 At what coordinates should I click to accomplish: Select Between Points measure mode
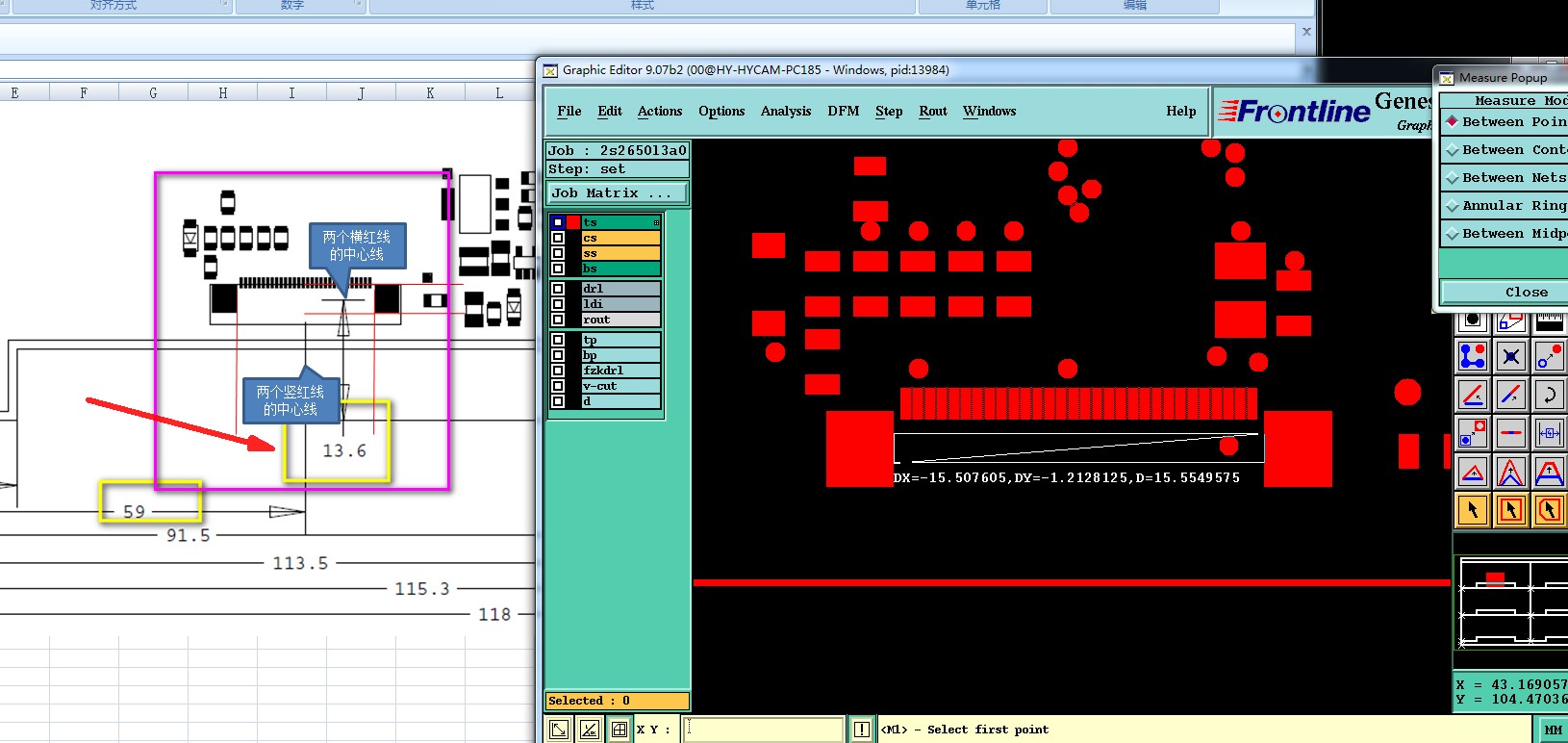click(x=1505, y=122)
